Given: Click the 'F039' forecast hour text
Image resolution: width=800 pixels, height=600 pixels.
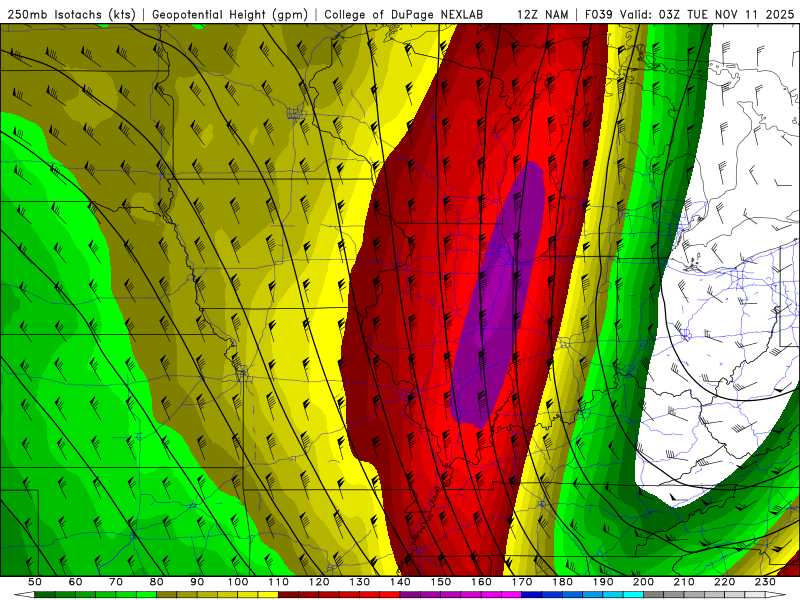Looking at the screenshot, I should (x=598, y=15).
